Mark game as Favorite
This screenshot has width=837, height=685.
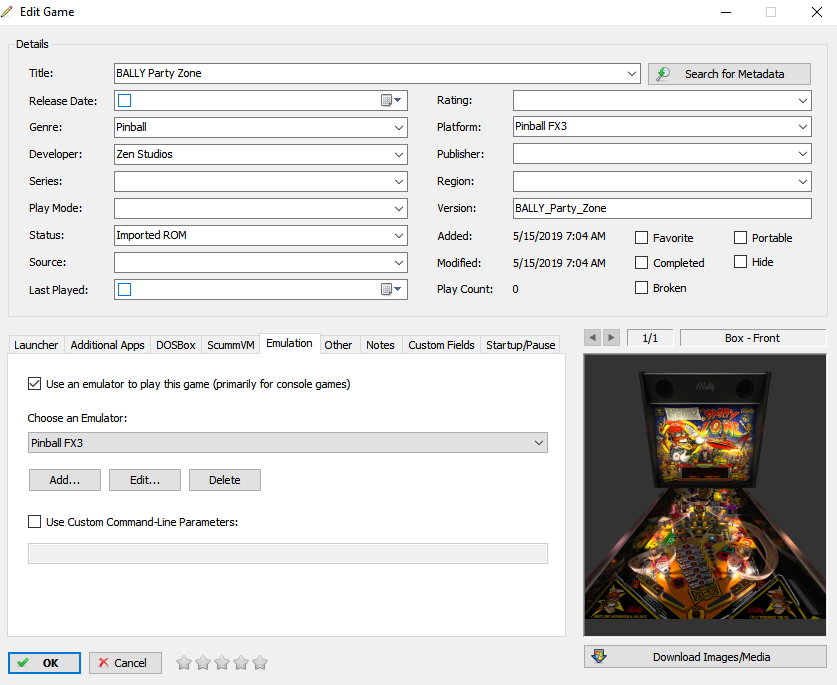[641, 238]
